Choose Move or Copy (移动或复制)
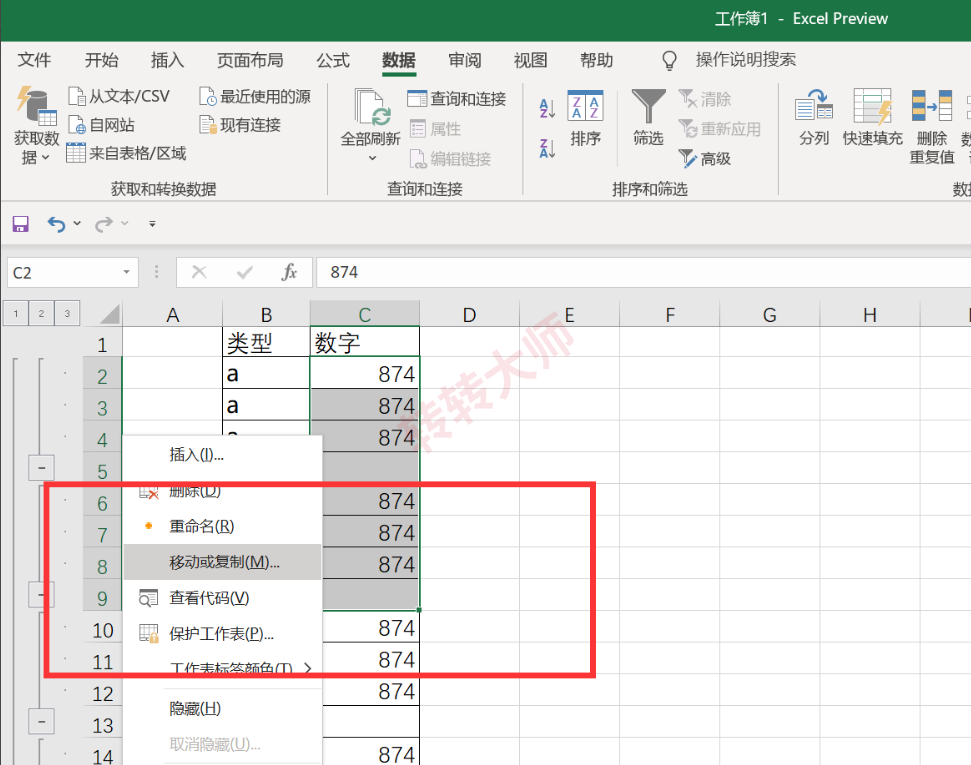The height and width of the screenshot is (765, 971). [x=223, y=562]
